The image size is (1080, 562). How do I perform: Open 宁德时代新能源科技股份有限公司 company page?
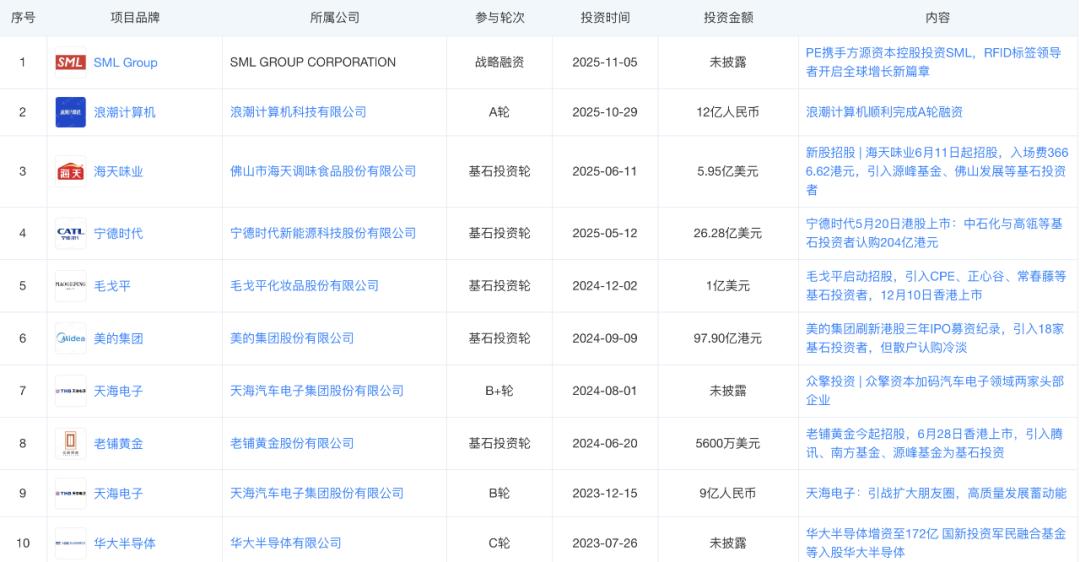tap(323, 233)
